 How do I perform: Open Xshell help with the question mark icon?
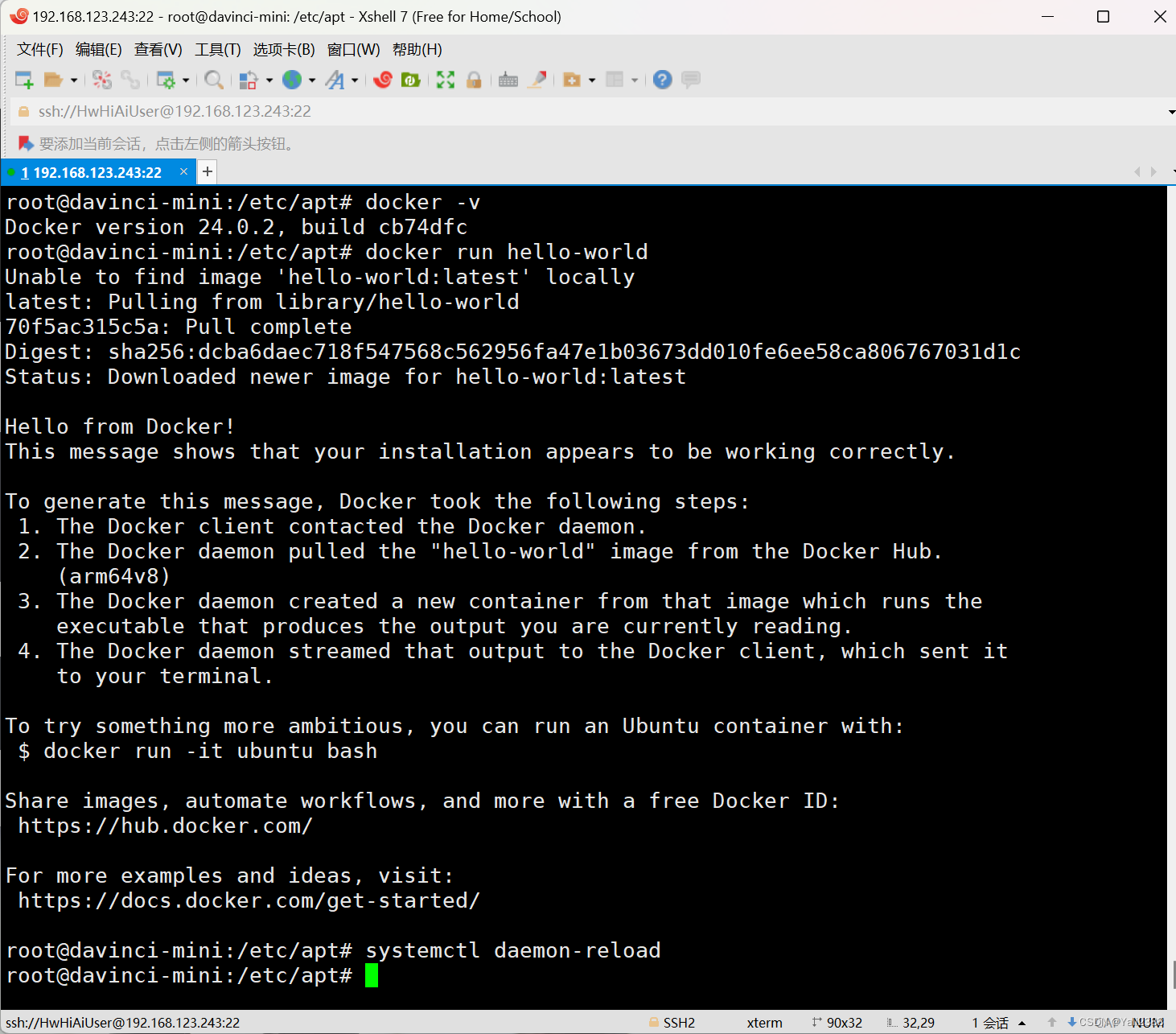[x=660, y=79]
